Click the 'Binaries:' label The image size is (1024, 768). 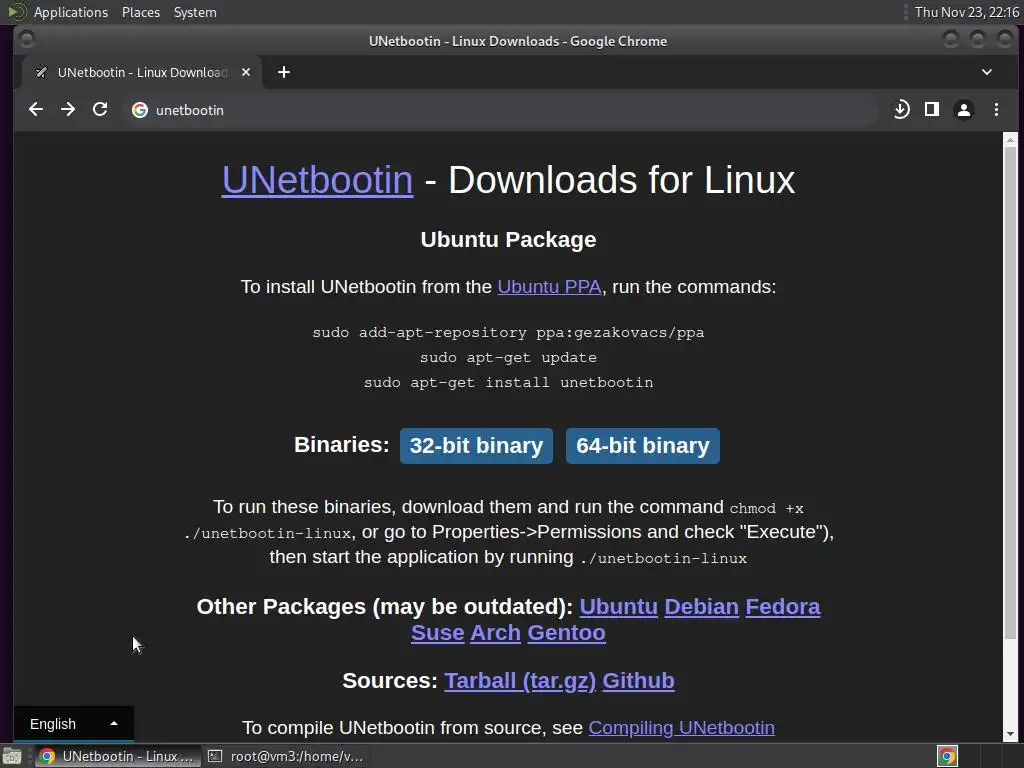pos(342,445)
